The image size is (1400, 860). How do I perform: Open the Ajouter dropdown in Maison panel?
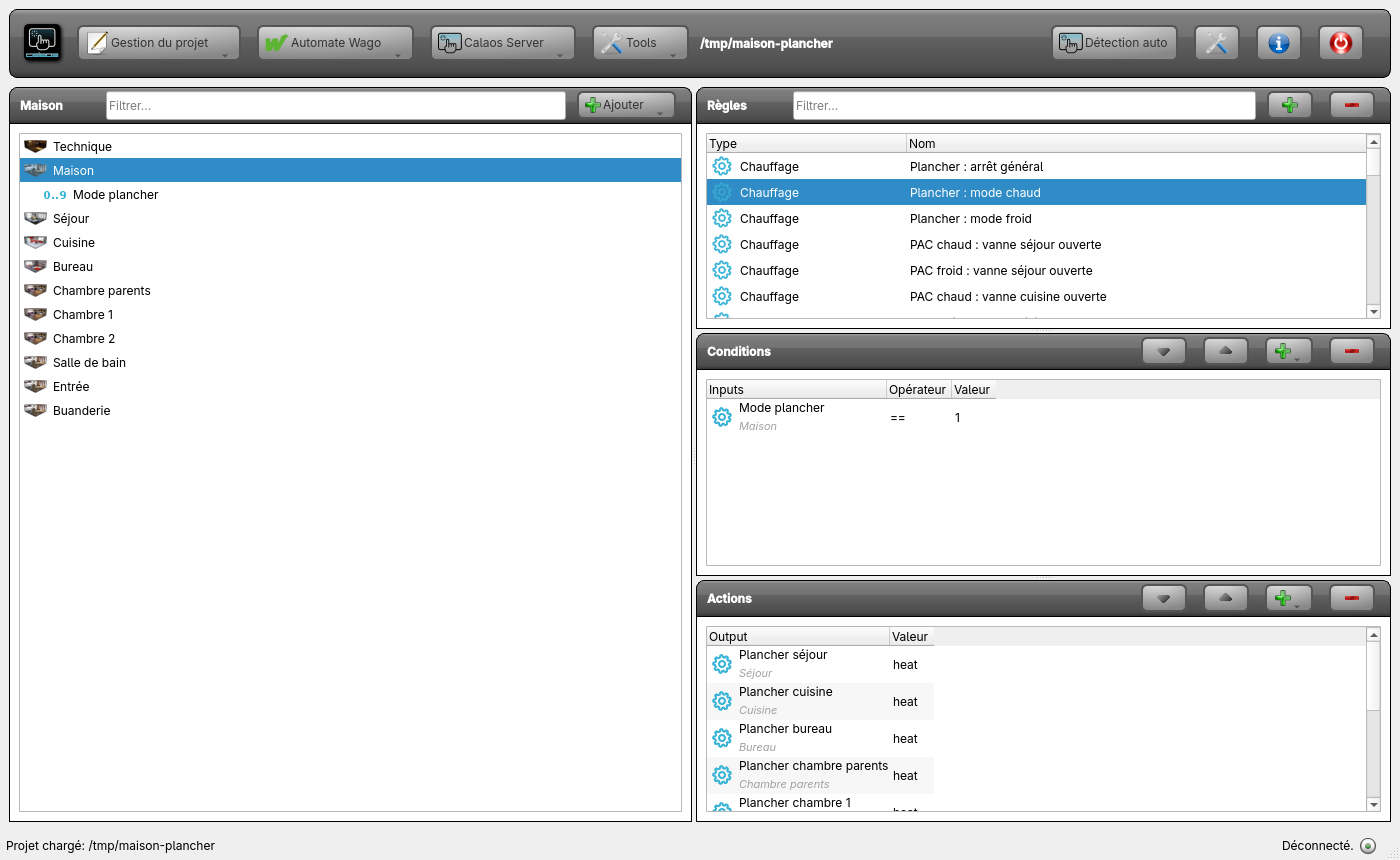(x=626, y=105)
